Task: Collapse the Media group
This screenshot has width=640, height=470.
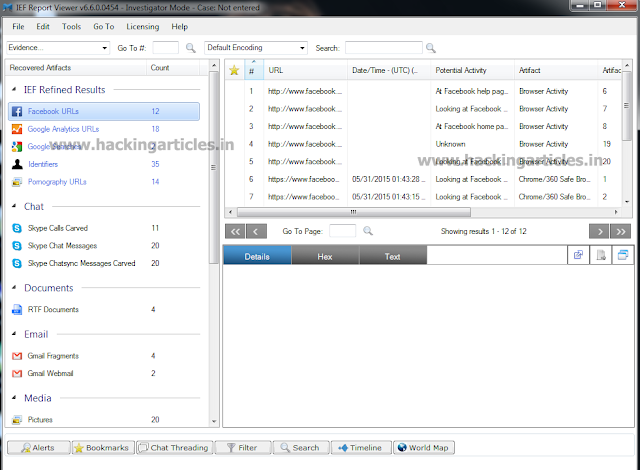Action: point(14,397)
